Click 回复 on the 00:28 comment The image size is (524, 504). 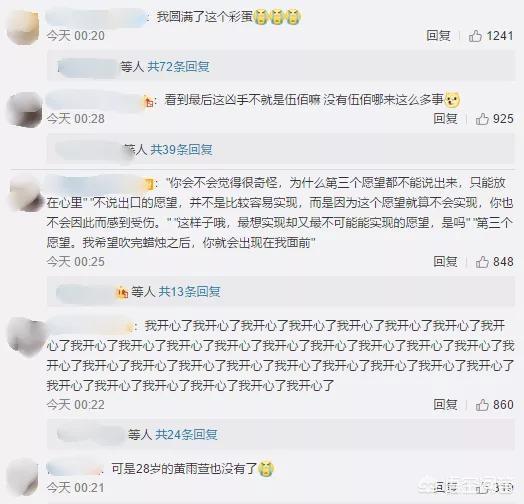click(x=445, y=118)
